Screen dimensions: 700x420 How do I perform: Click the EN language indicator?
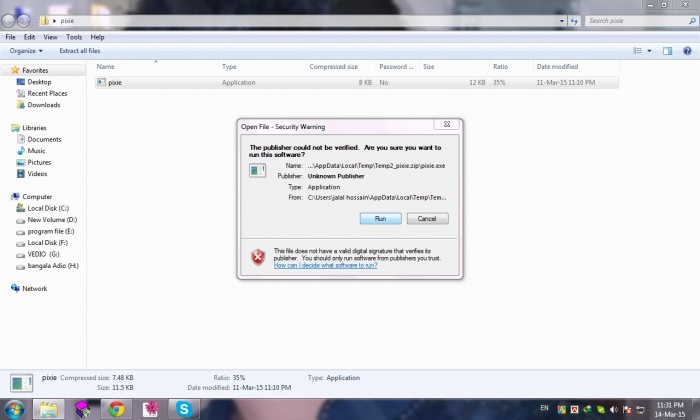pos(544,408)
